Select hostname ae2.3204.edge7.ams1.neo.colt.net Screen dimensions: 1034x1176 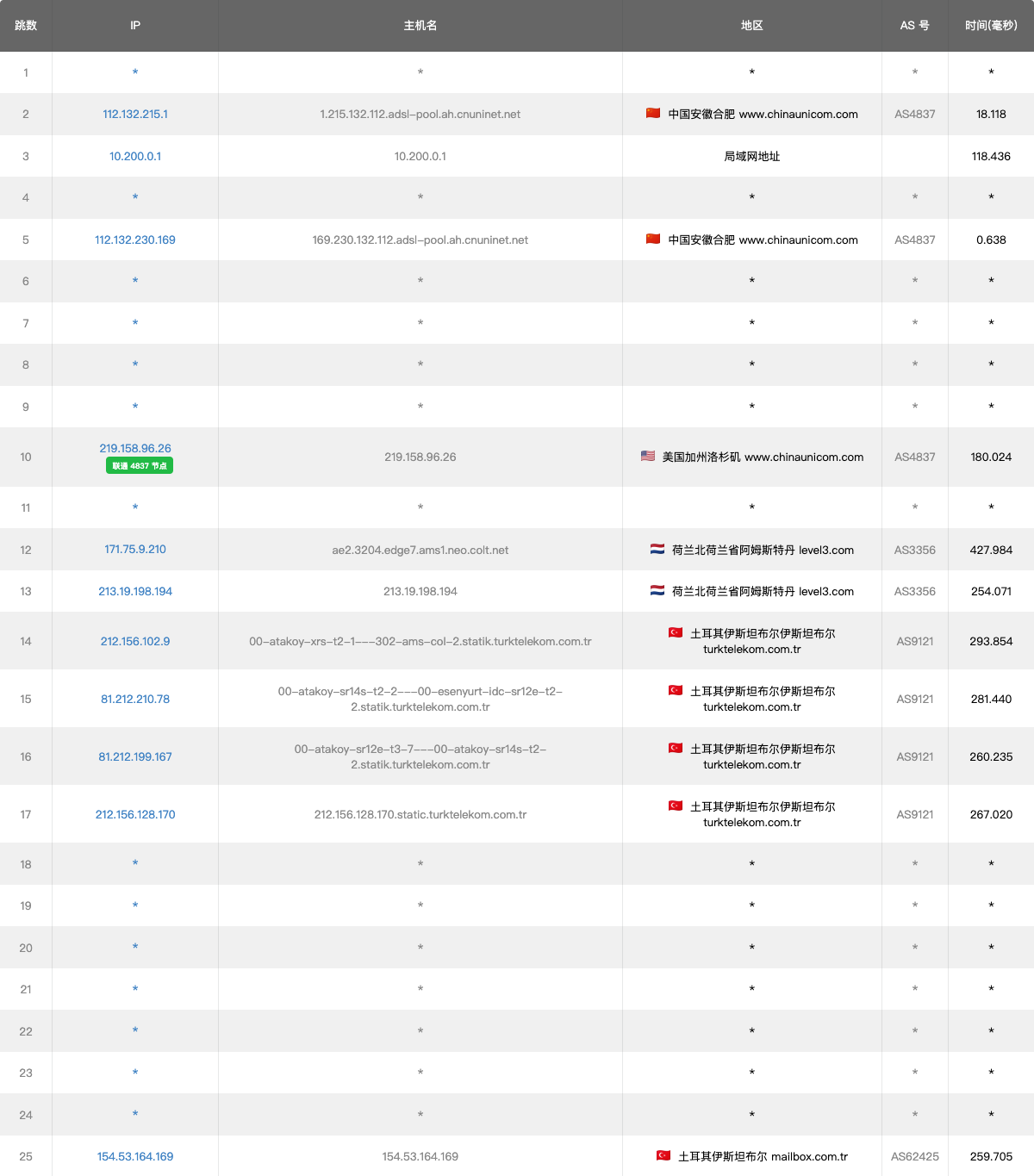[420, 550]
